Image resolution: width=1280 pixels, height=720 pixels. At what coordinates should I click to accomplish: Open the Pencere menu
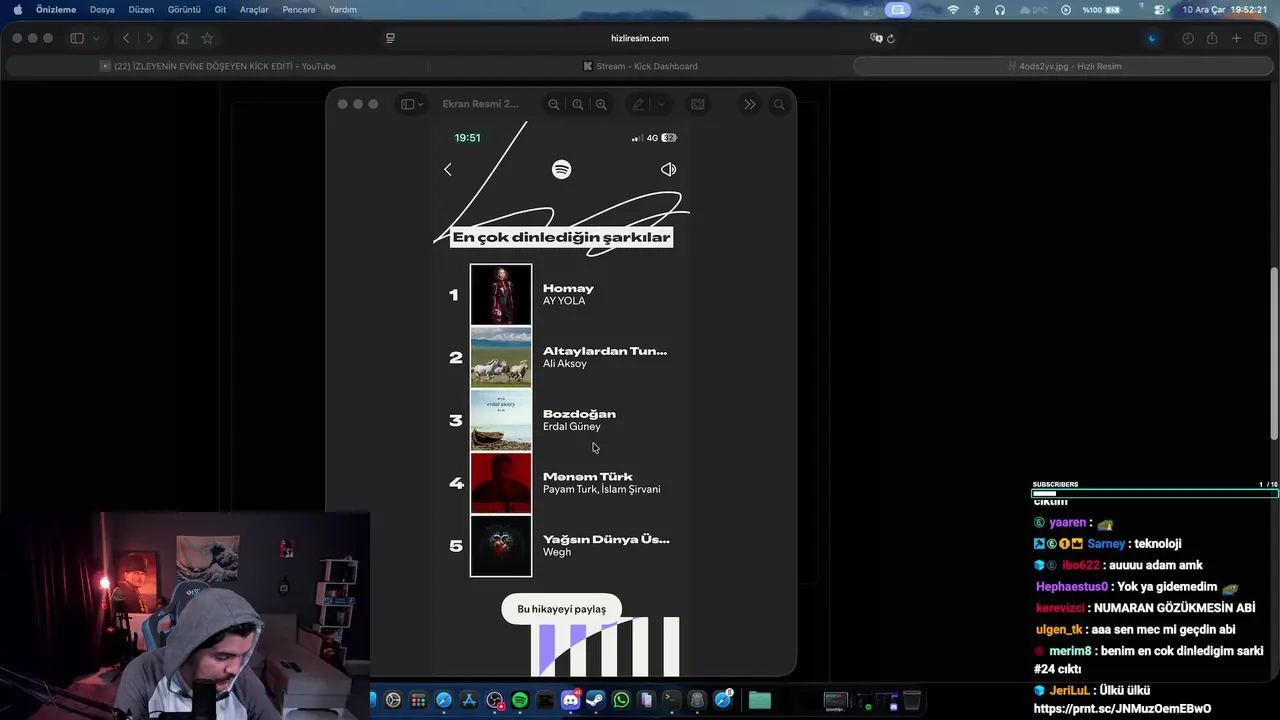click(x=299, y=10)
